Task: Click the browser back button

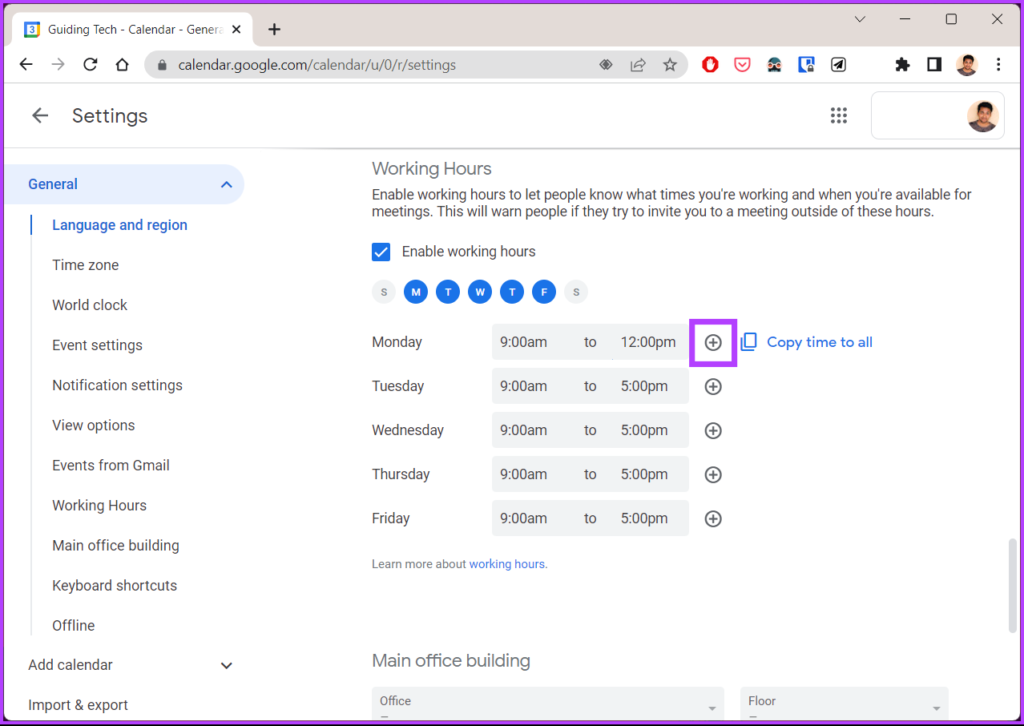Action: click(x=26, y=65)
